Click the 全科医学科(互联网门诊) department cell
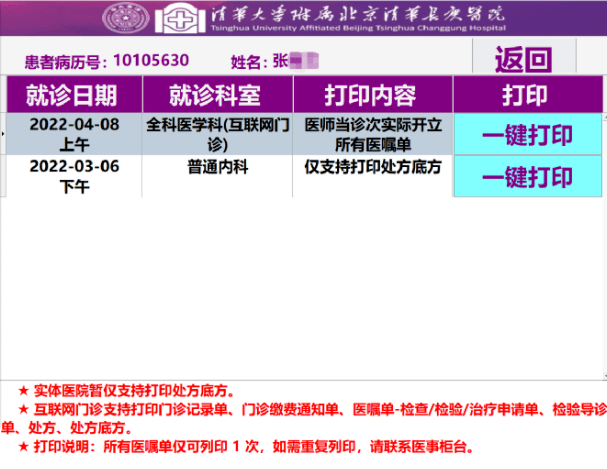Screen dimensions: 607x469 pos(217,134)
